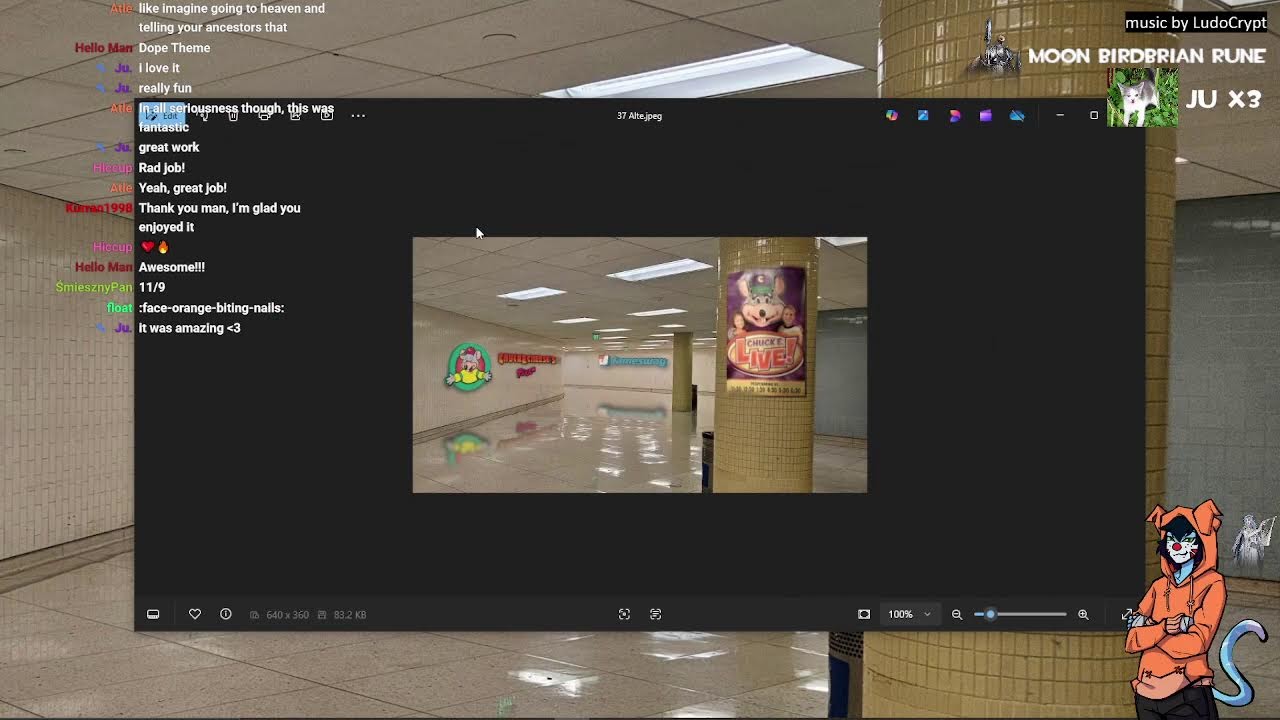
Task: Click the OneDrive cloud icon
Action: click(1017, 115)
